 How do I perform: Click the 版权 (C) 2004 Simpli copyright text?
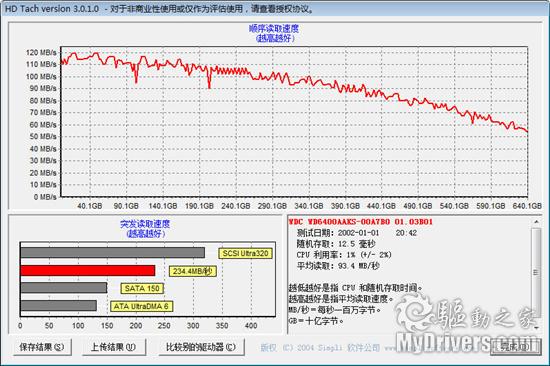(320, 348)
